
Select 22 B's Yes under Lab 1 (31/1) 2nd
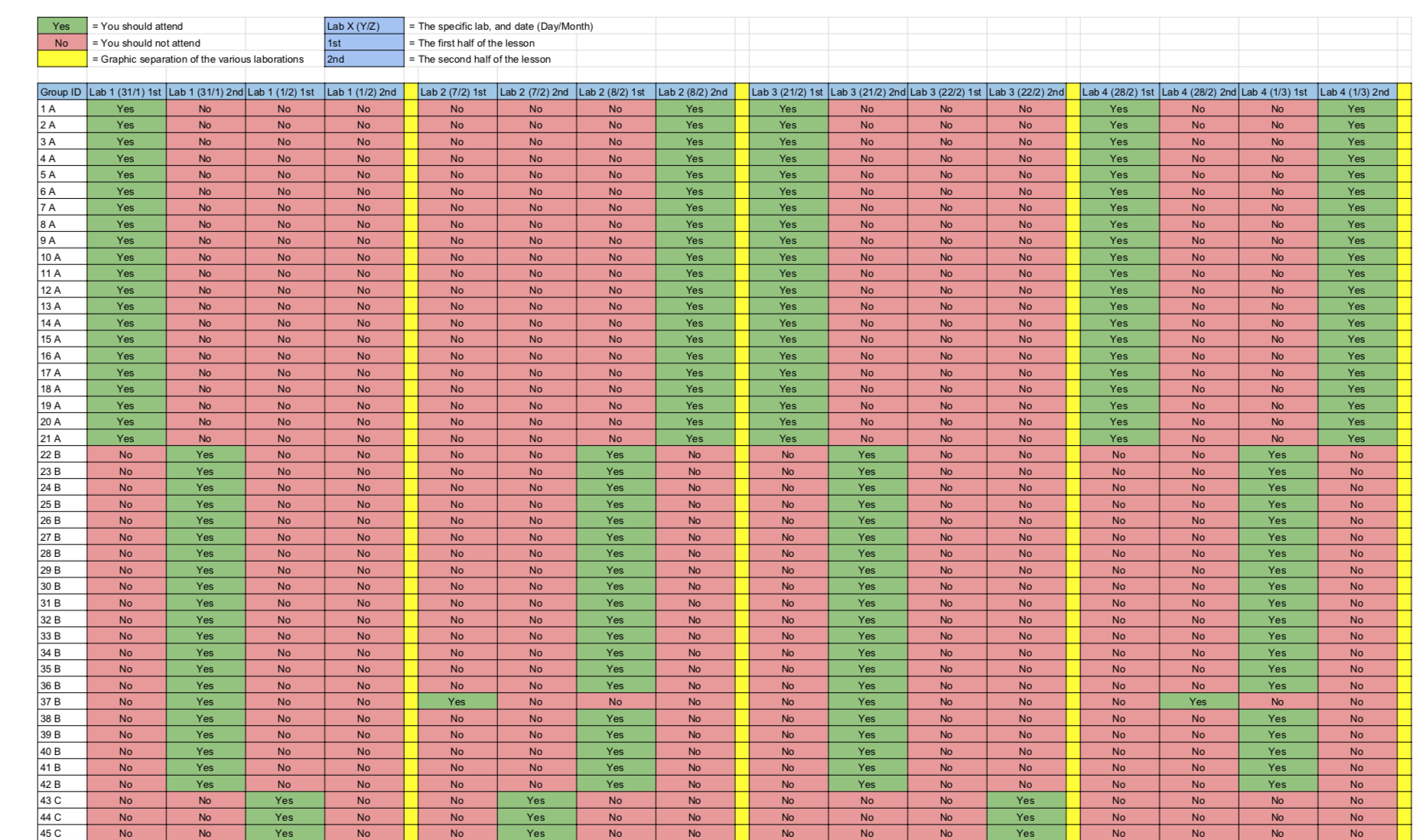tap(205, 454)
